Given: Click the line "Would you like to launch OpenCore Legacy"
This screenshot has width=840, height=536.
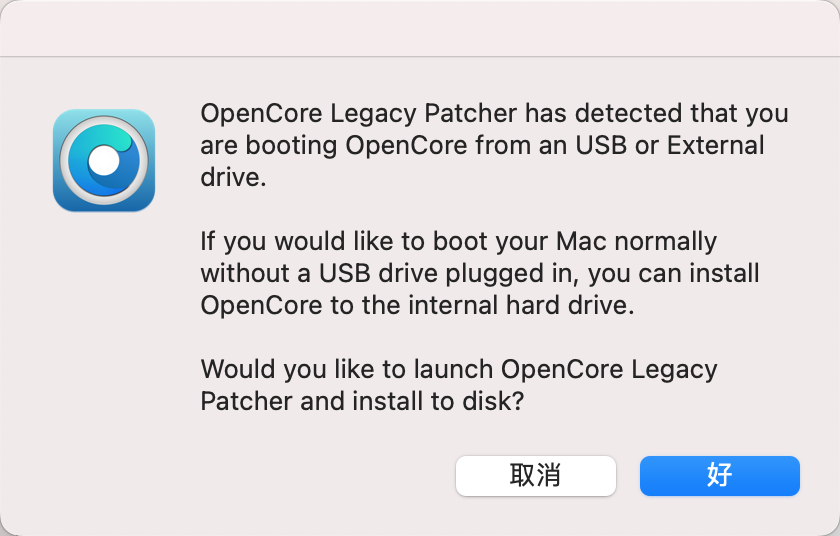Looking at the screenshot, I should point(459,369).
